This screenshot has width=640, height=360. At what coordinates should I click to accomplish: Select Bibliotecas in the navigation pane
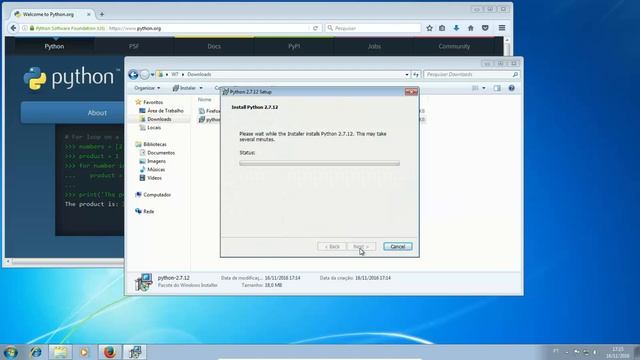[155, 144]
